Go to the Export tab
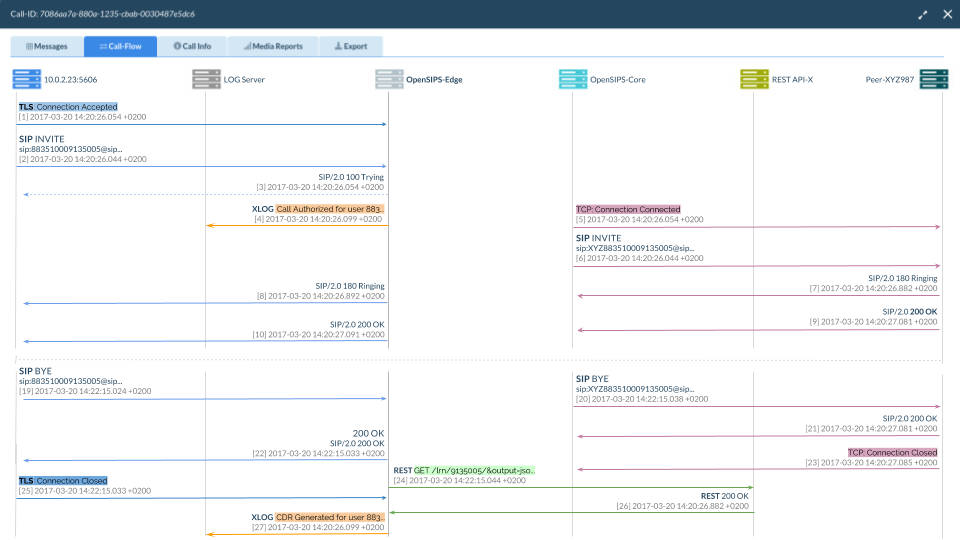960x540 pixels. pyautogui.click(x=350, y=46)
